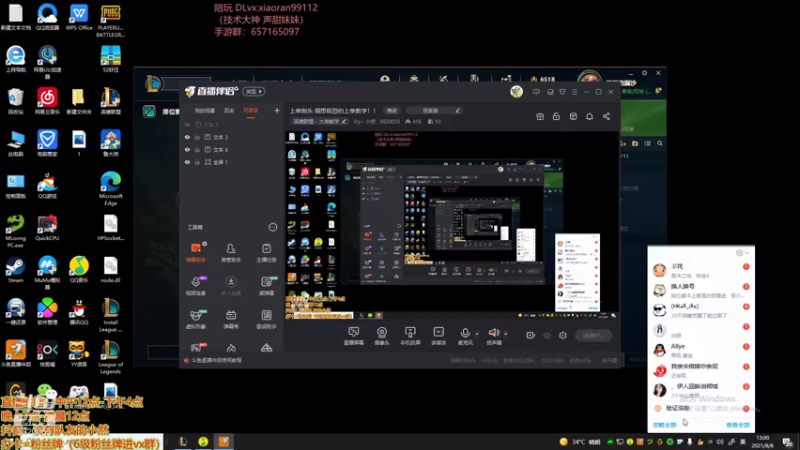Add a new scene with the plus button
The width and height of the screenshot is (800, 450).
click(x=277, y=110)
